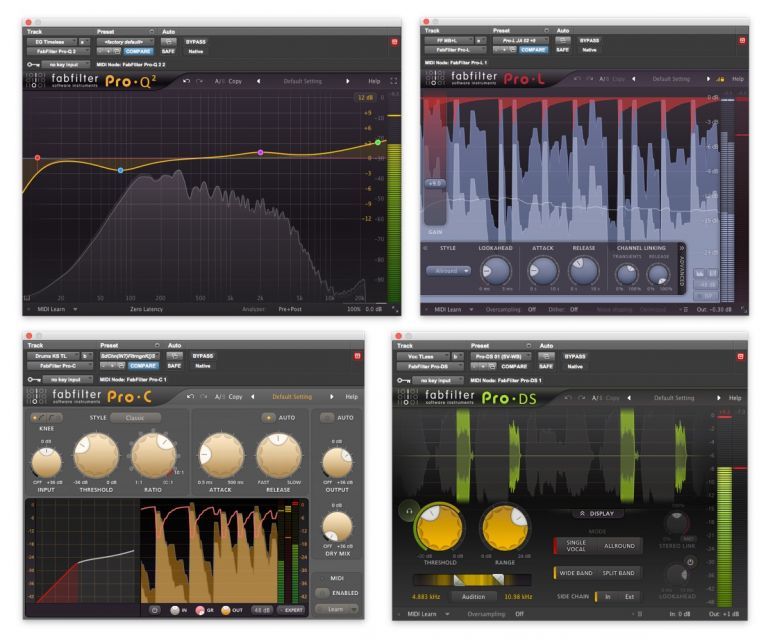Click the redo arrow in Pro-Q 2
Screen dimensions: 768x640
pos(199,81)
